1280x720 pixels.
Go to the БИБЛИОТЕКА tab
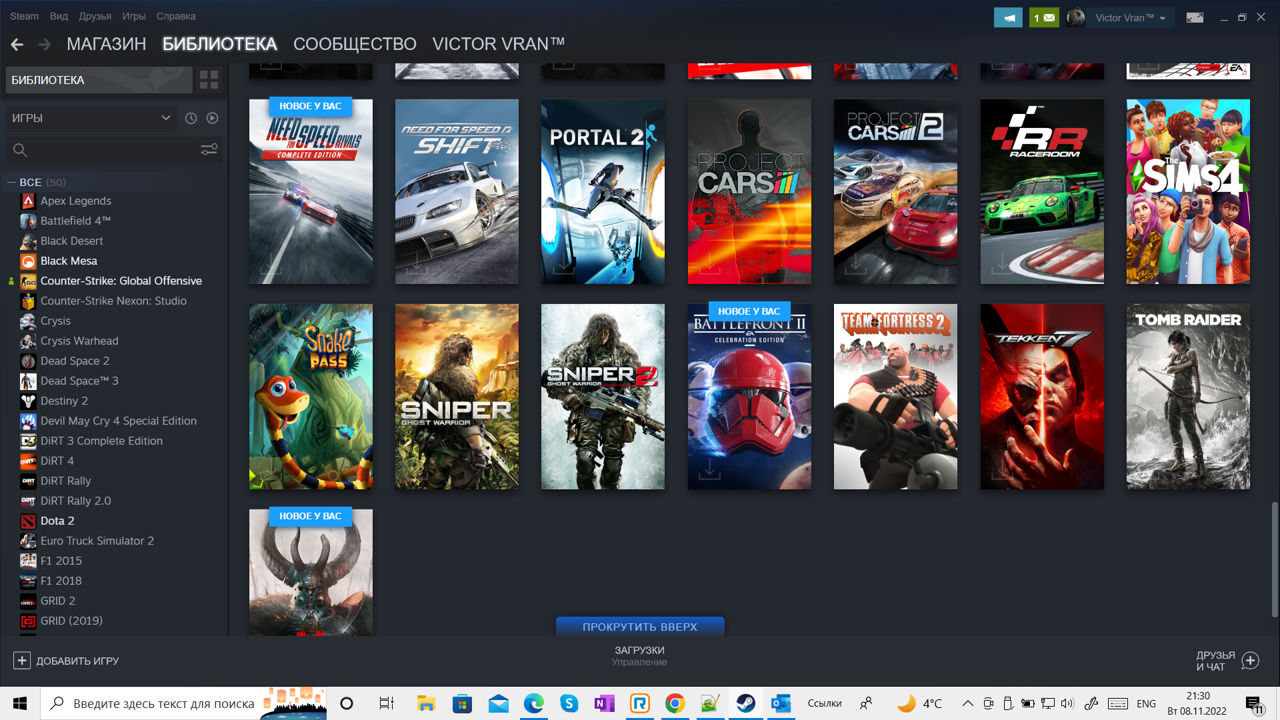[219, 44]
